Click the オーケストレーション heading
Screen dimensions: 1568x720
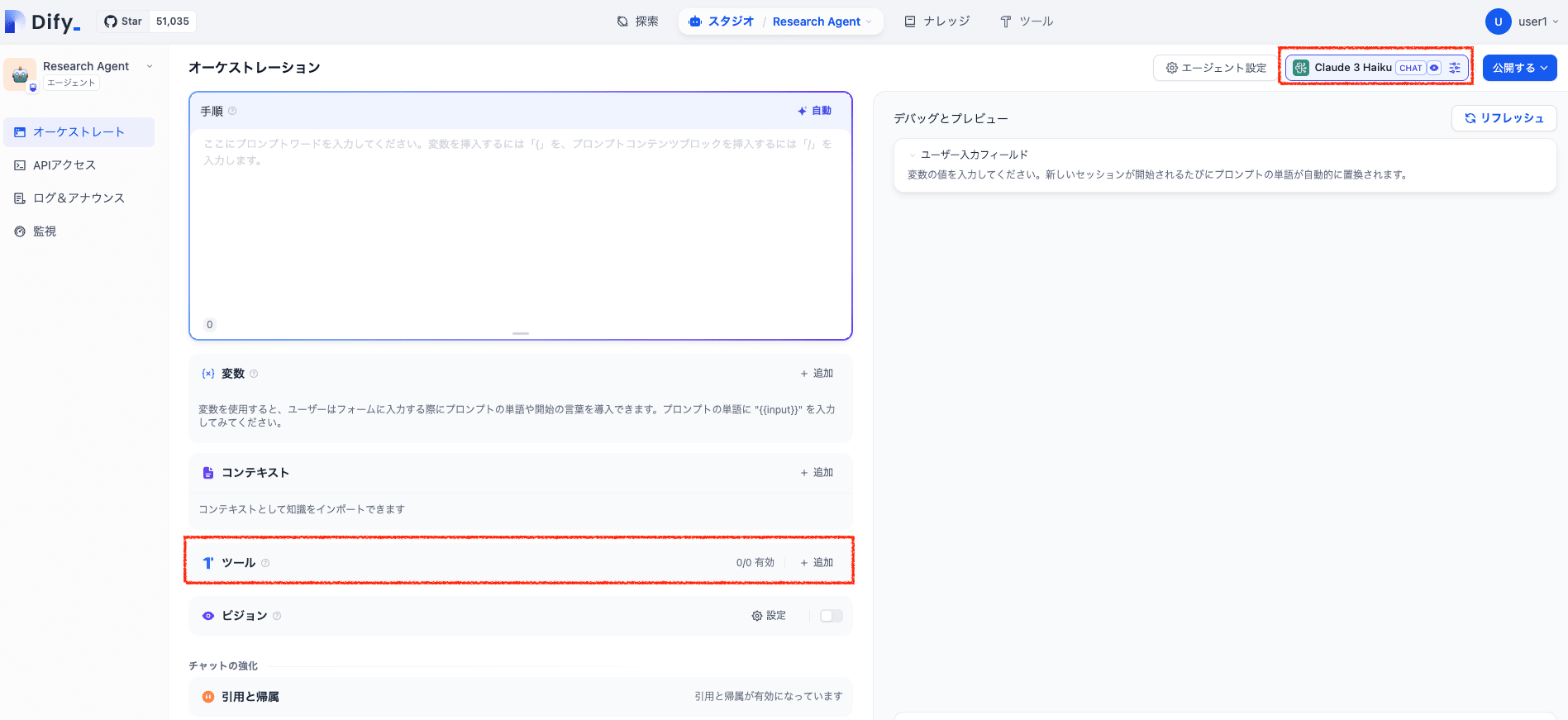click(255, 68)
